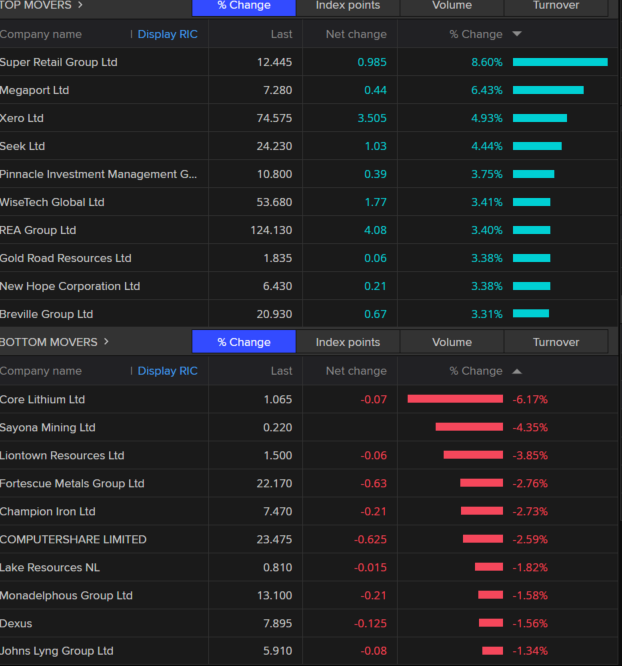Click Display RIC link in Top Movers header
This screenshot has height=666, width=622.
(167, 34)
